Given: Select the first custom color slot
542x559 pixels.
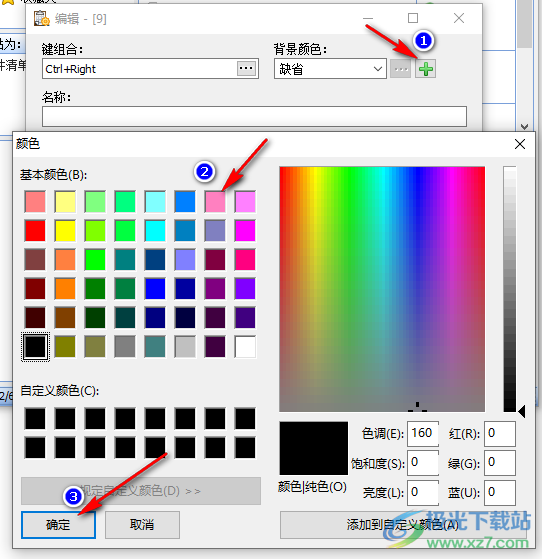Looking at the screenshot, I should coord(35,419).
